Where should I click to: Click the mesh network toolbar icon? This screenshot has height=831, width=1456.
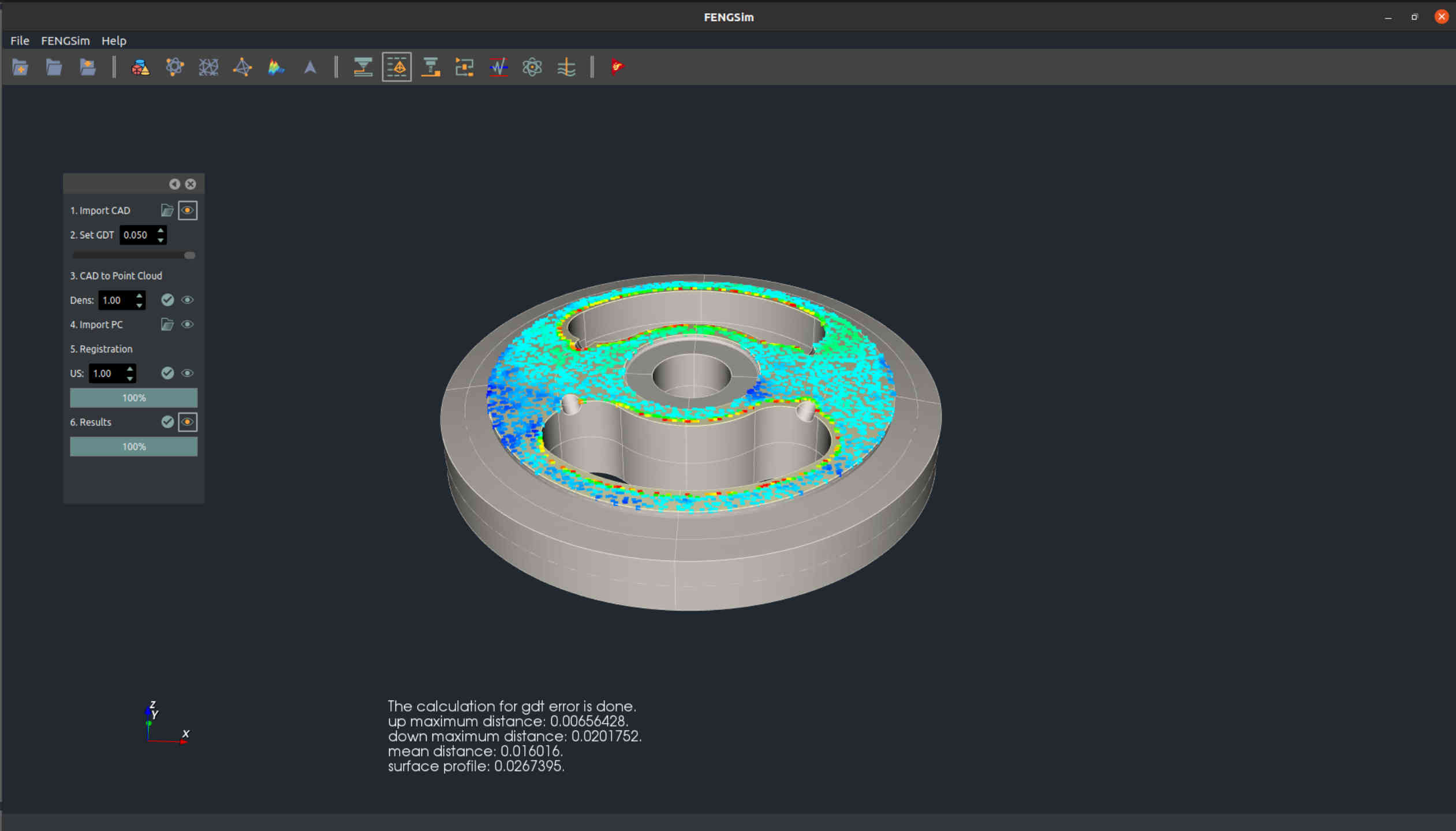208,68
